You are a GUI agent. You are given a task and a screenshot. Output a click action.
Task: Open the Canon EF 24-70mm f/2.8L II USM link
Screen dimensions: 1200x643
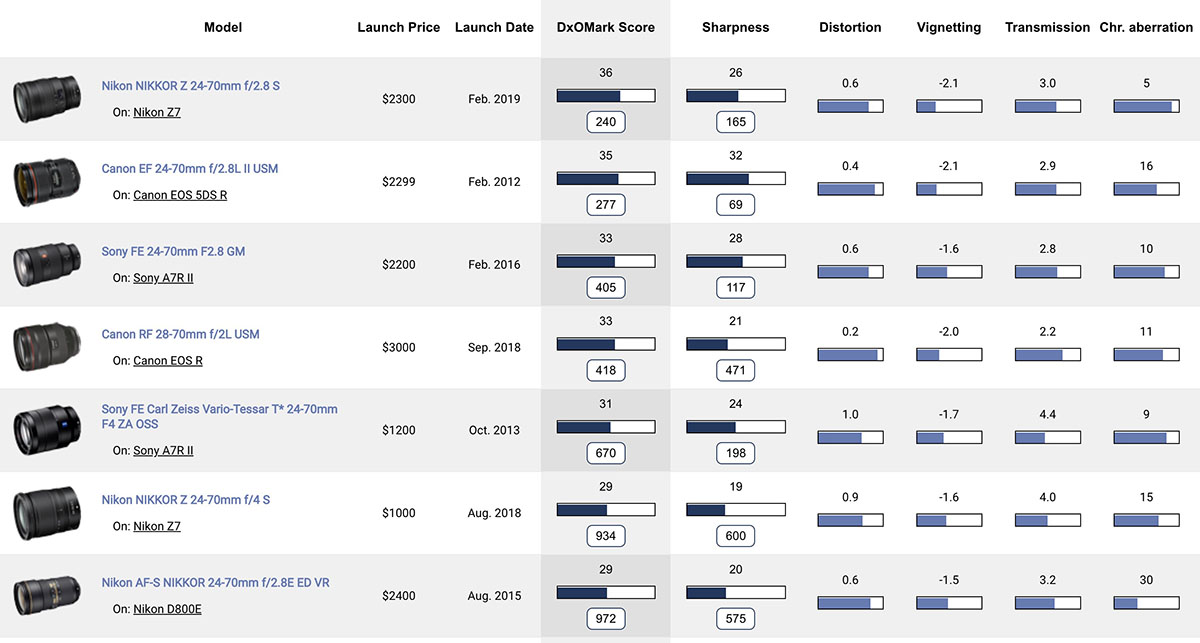[190, 169]
